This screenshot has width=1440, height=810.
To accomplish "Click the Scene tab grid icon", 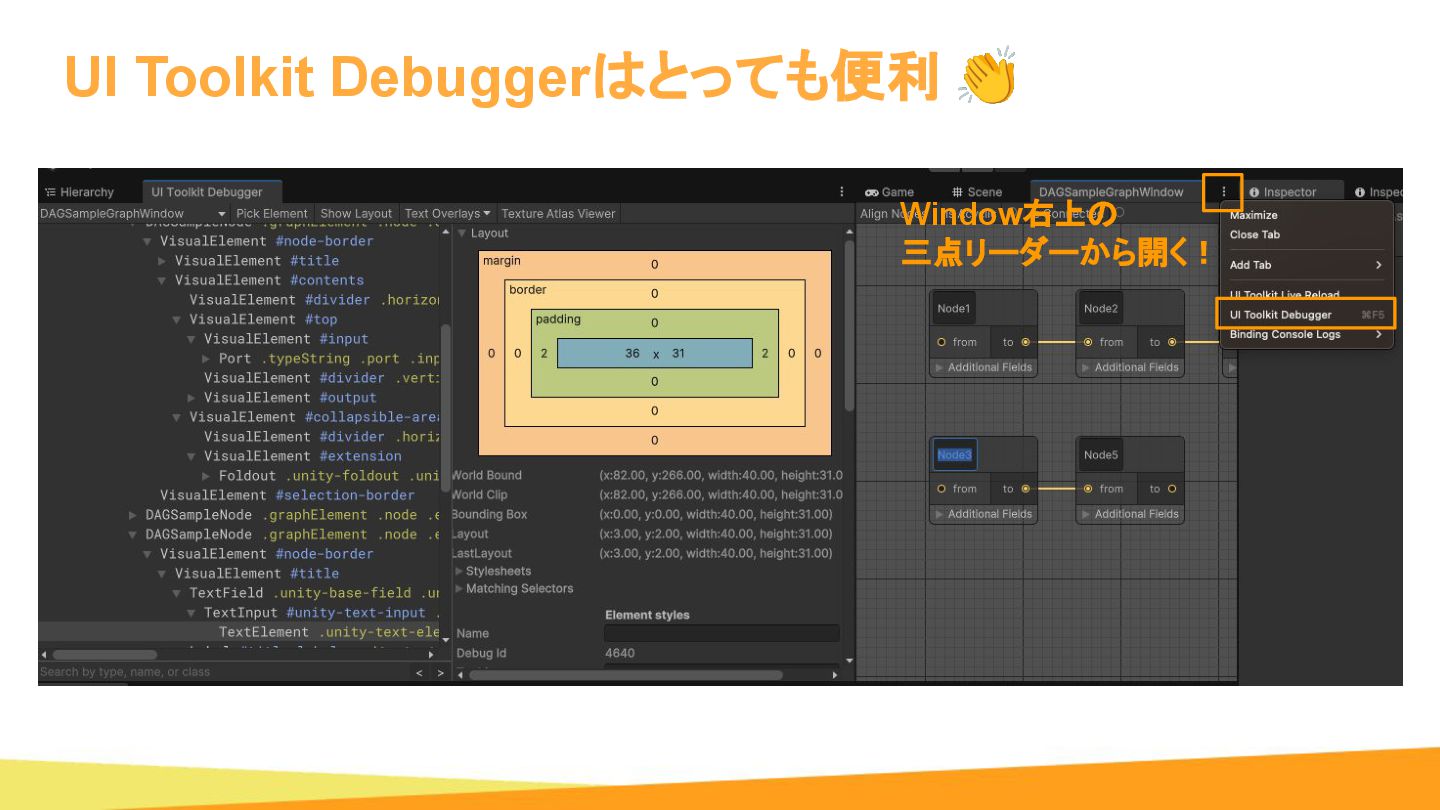I will pyautogui.click(x=957, y=192).
